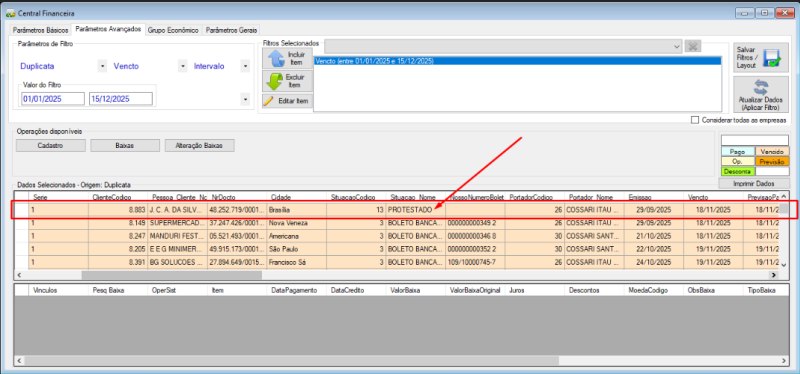Expand the Valor do Filtro dropdown arrow
Screen dimensions: 800x374
click(x=245, y=99)
